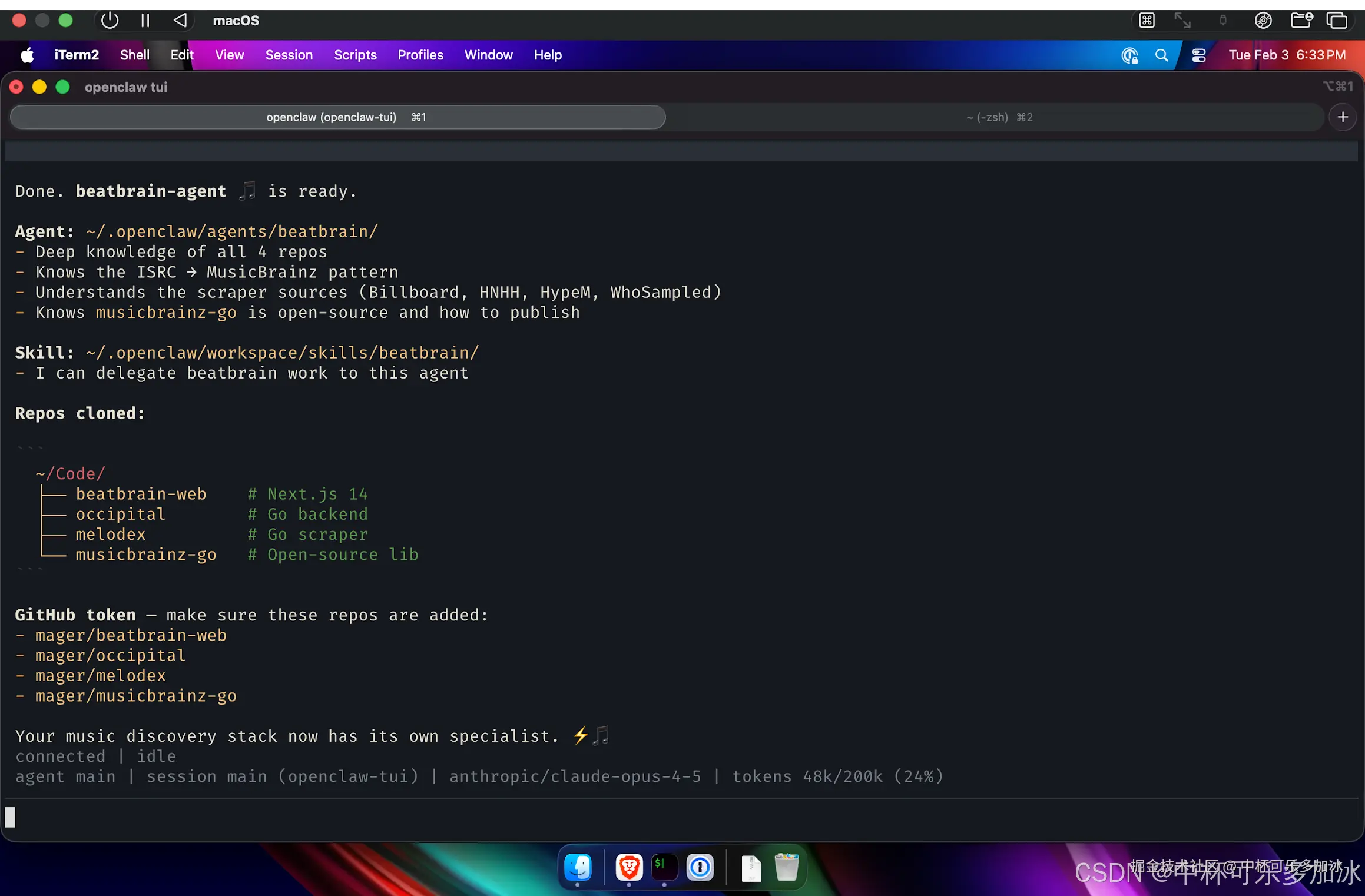Screen dimensions: 1365x896
Task: Open Control Center in menu bar
Action: click(1199, 55)
